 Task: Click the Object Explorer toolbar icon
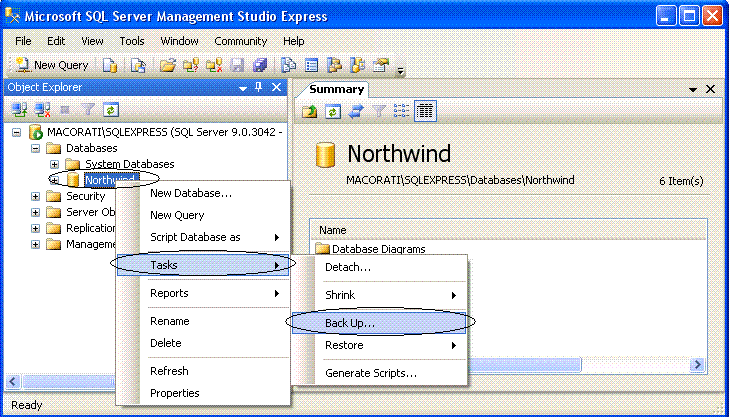coord(334,65)
